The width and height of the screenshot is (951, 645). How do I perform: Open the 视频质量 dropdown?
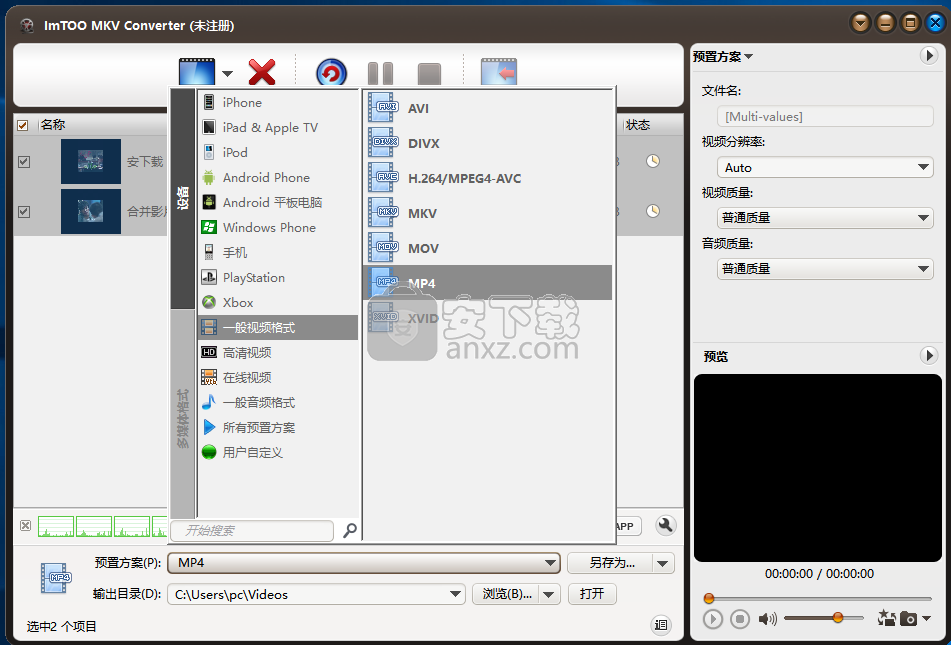tap(825, 218)
